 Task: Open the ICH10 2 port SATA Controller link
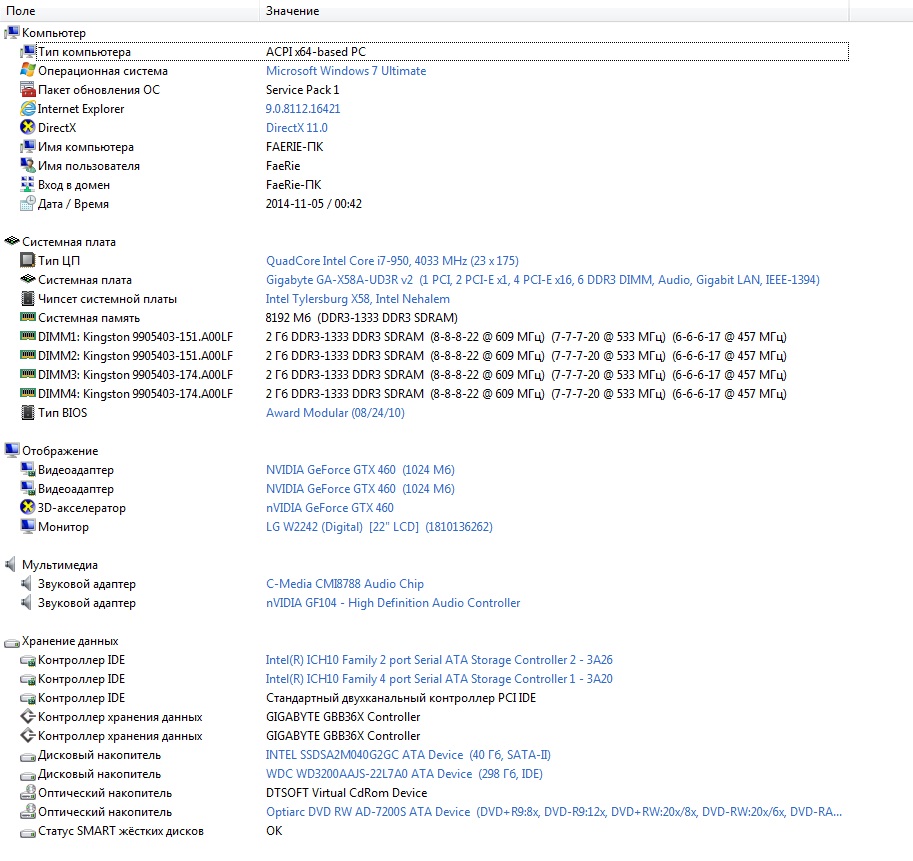click(439, 660)
